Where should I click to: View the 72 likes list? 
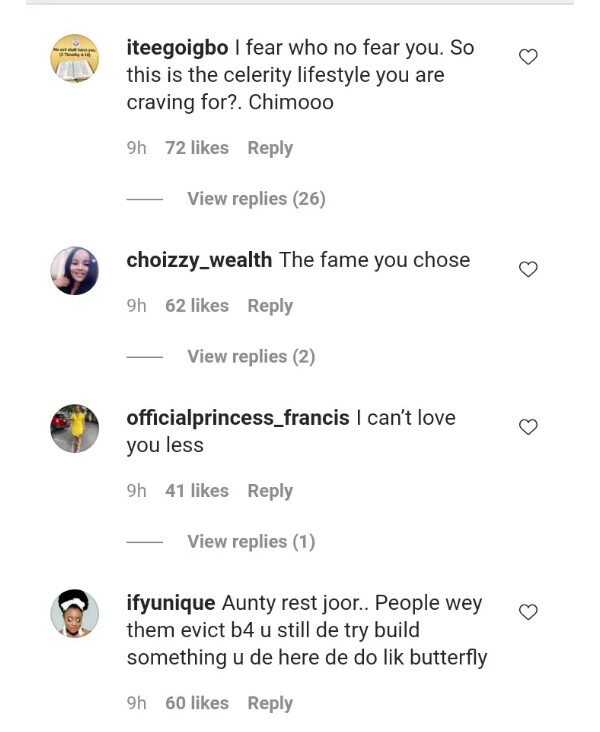(197, 148)
